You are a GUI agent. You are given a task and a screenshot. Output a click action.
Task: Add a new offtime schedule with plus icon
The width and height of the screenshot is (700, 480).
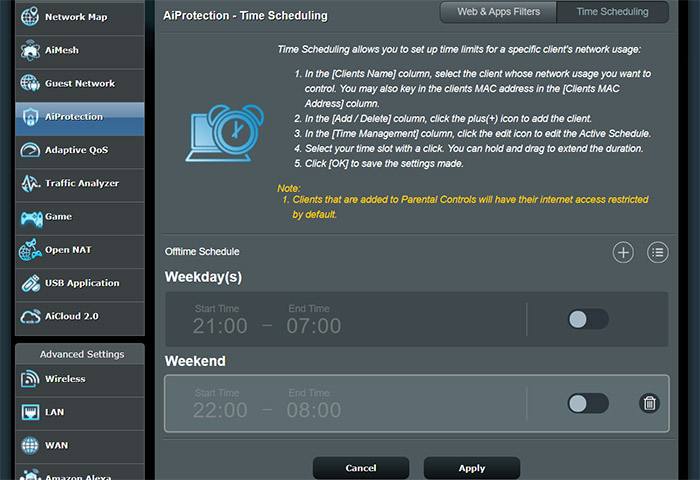[x=623, y=252]
